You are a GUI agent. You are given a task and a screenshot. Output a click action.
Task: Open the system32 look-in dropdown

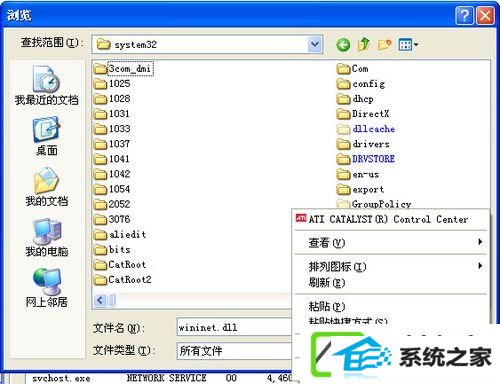[x=315, y=44]
